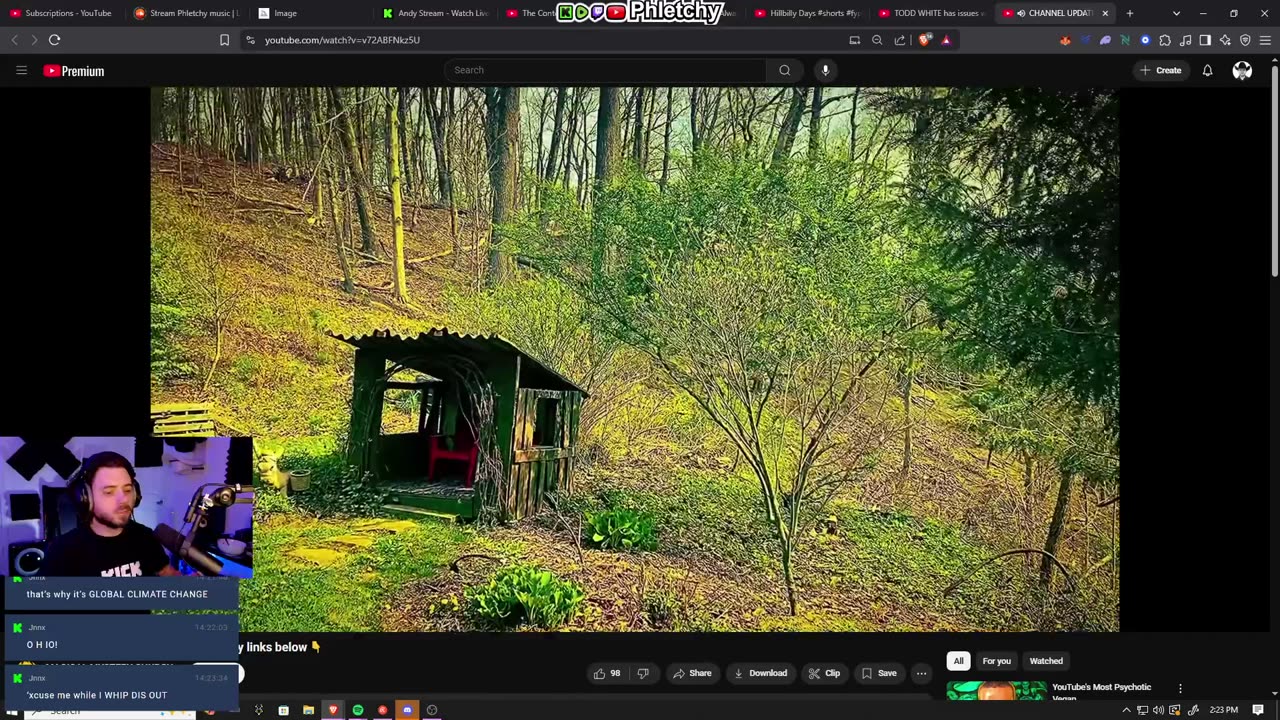Open the browser extensions puzzle icon
Image resolution: width=1280 pixels, height=720 pixels.
click(x=1165, y=40)
